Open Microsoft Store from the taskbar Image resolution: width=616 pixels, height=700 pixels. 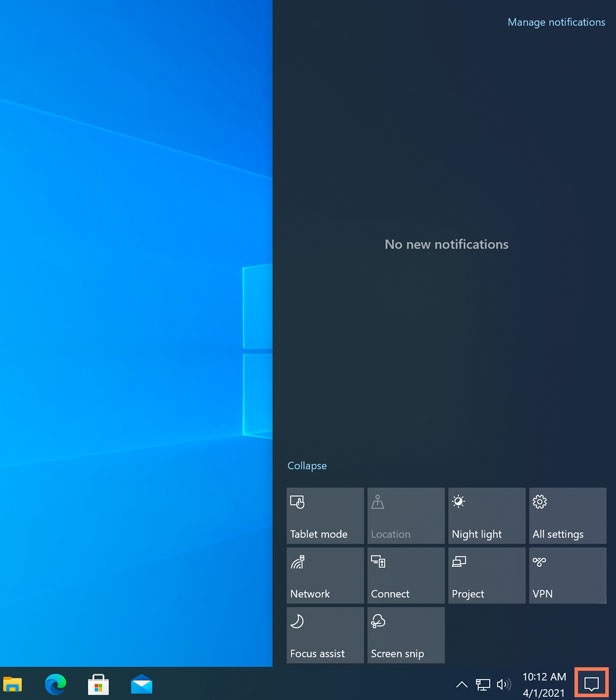(x=98, y=685)
